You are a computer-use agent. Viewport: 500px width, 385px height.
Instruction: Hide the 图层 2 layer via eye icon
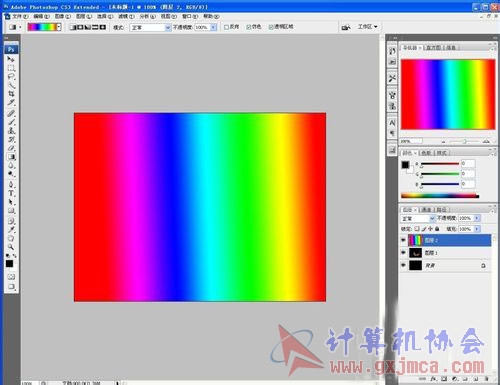pyautogui.click(x=403, y=240)
